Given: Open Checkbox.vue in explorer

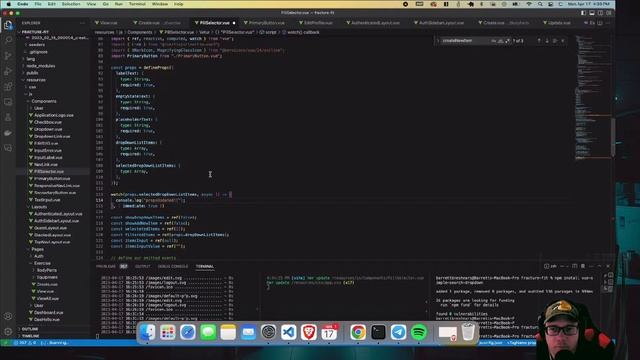Looking at the screenshot, I should pos(48,122).
